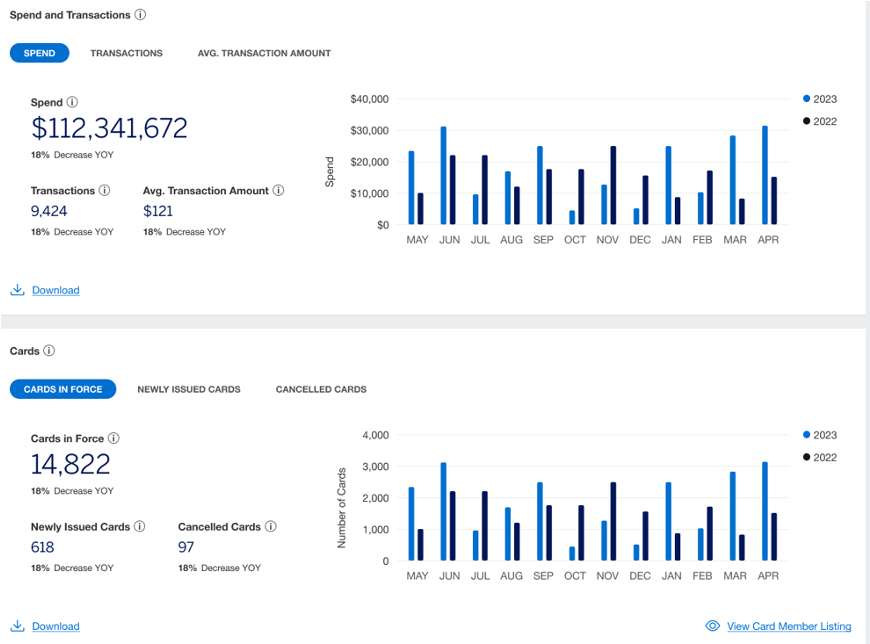Click info icon next to Newly Issued Cards
Screen dimensions: 870x644
(x=140, y=526)
